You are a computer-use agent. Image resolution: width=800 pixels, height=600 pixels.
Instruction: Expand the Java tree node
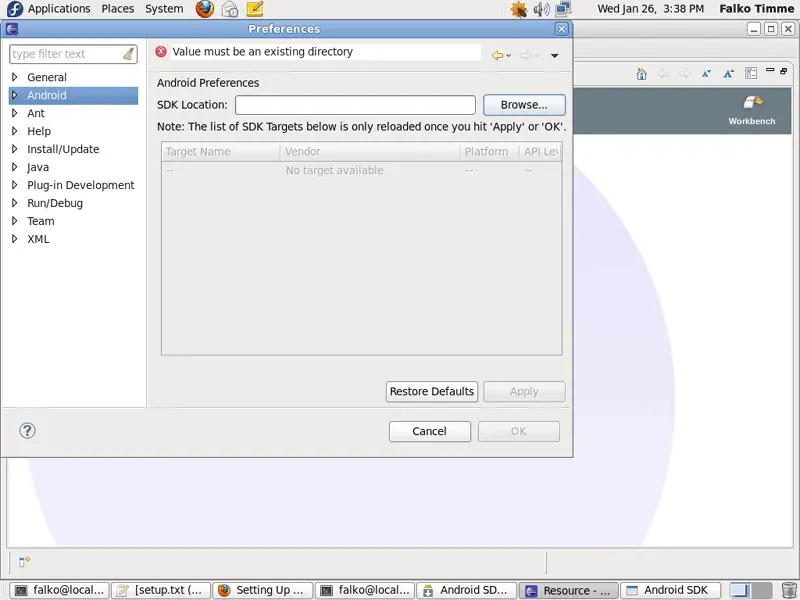tap(15, 167)
